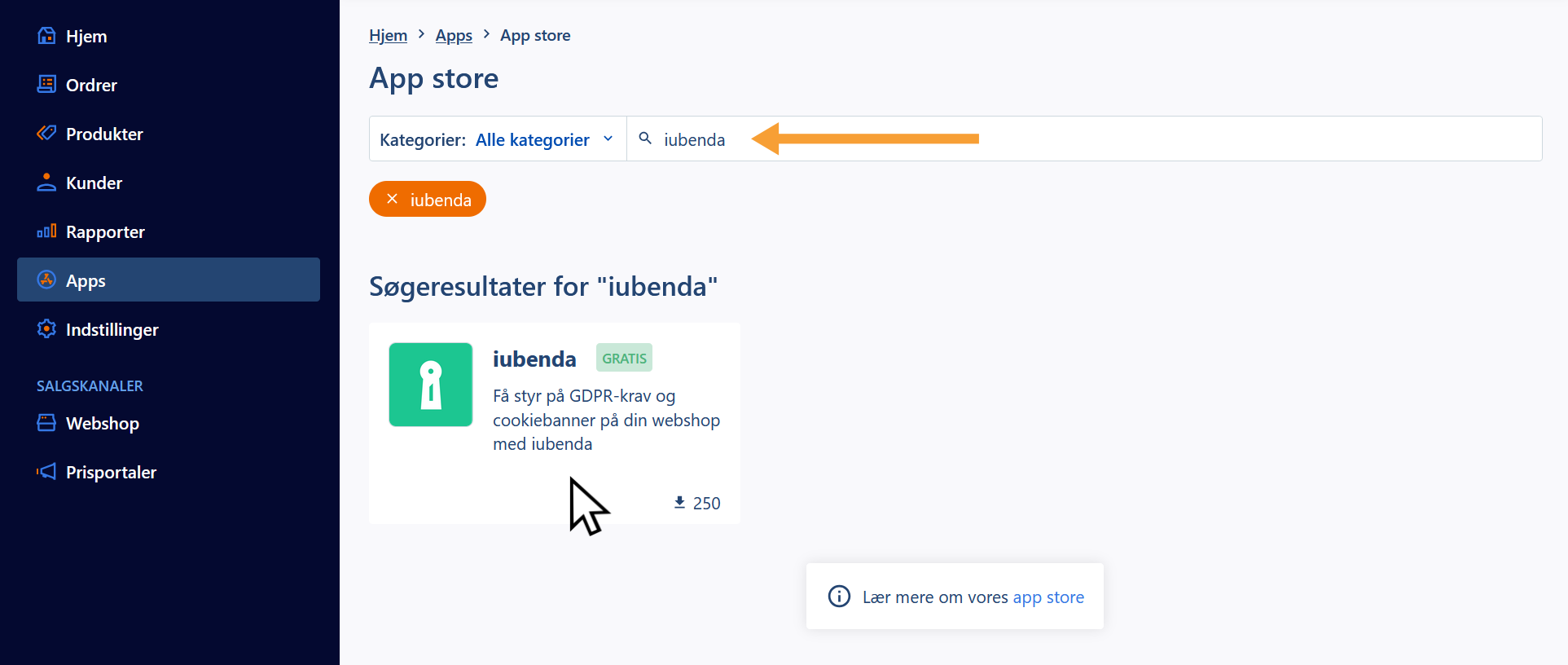
Task: Click the Indstillinger gear icon
Action: pos(46,329)
